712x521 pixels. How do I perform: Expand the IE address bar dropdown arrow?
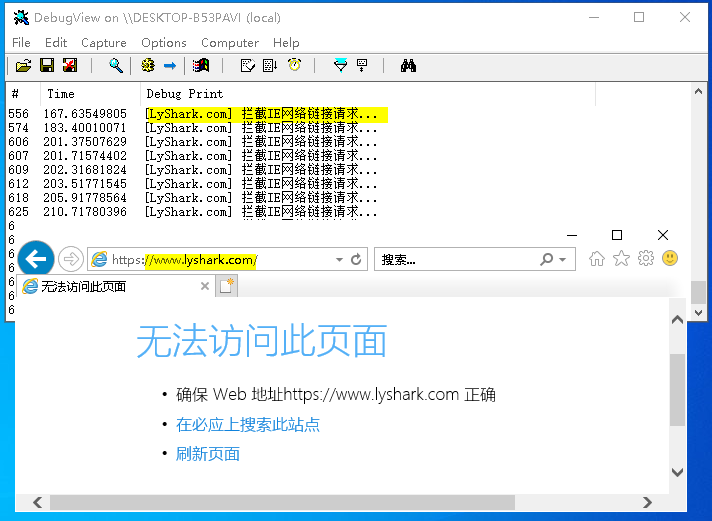(x=339, y=260)
